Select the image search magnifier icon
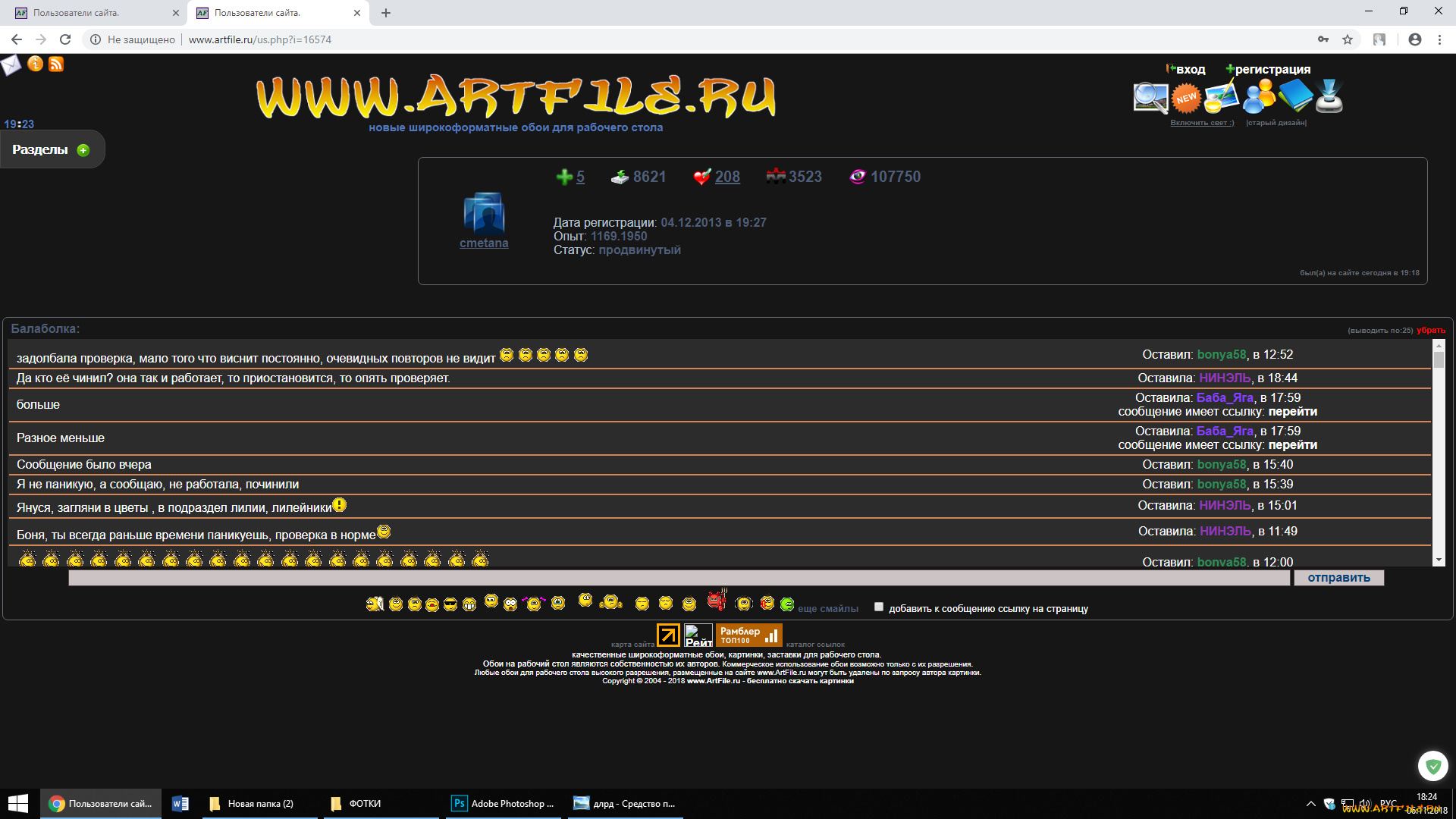Screen dimensions: 1456x819 (1150, 97)
